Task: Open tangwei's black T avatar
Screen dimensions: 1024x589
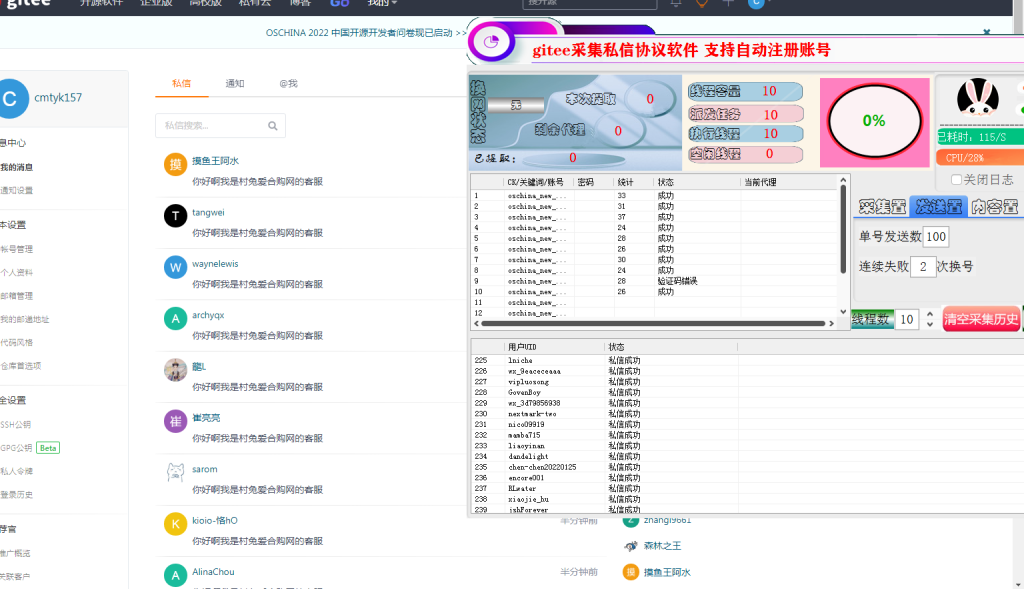Action: click(x=175, y=216)
